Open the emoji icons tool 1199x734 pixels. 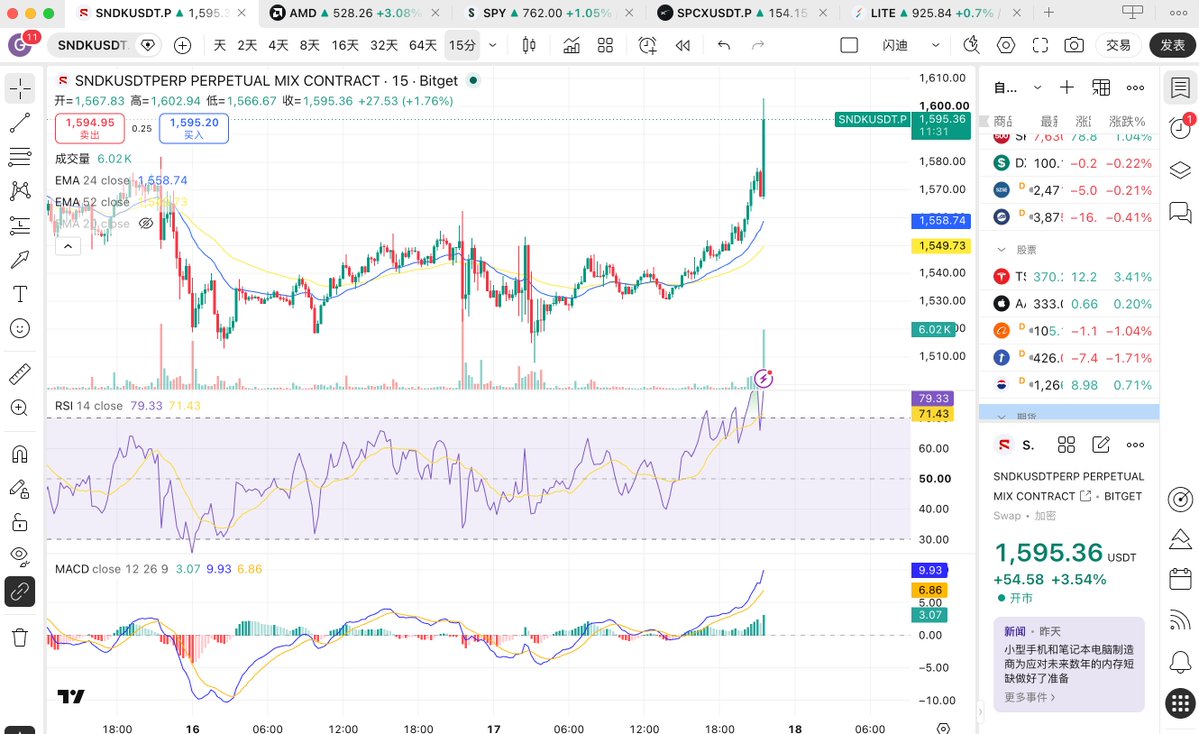point(20,328)
